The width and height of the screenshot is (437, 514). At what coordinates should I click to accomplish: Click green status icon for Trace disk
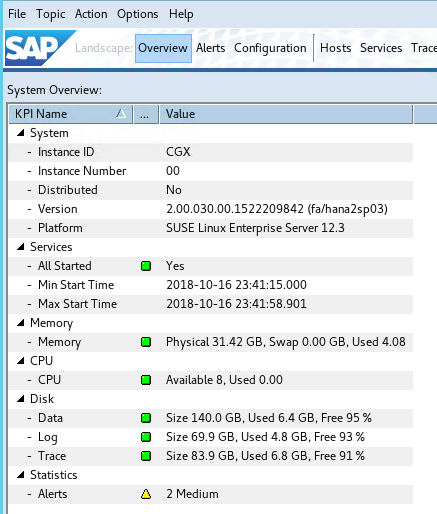click(x=146, y=456)
